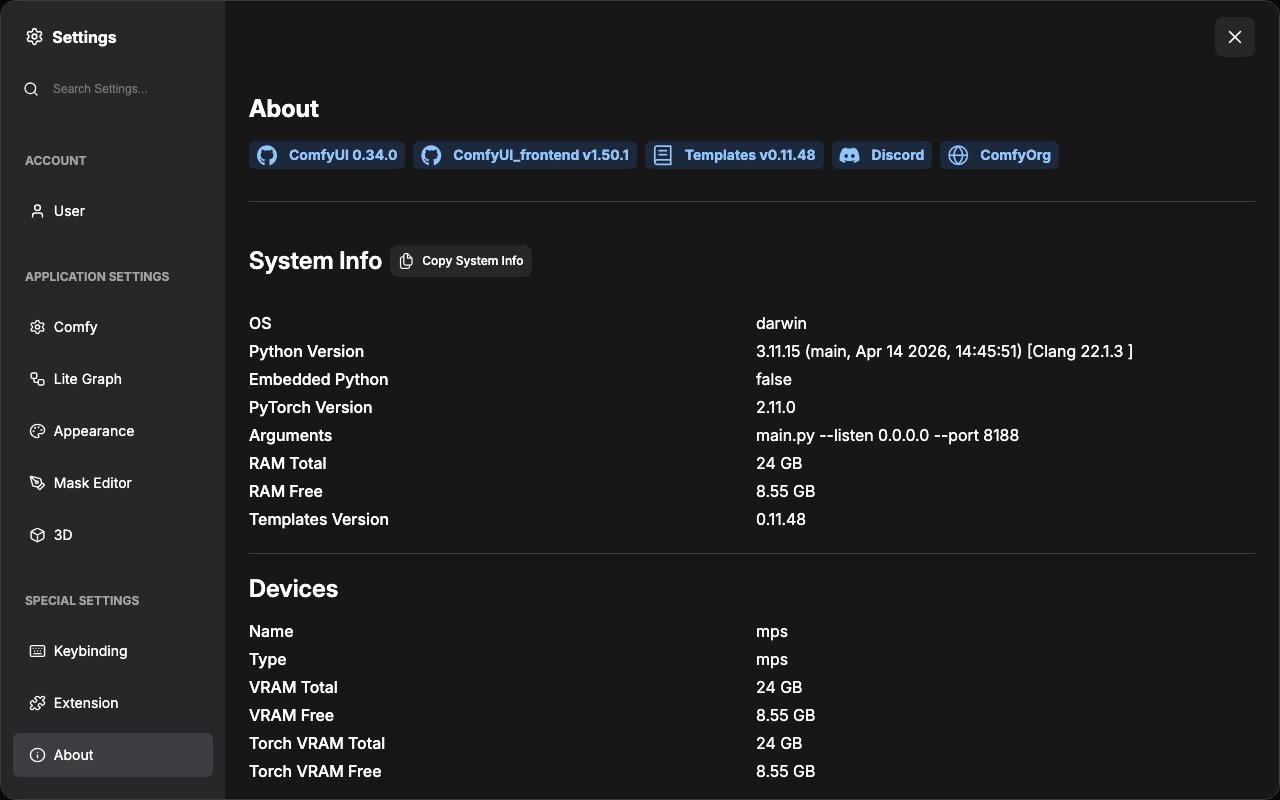Click the copy icon in Copy System Info
Viewport: 1280px width, 800px height.
coord(406,261)
